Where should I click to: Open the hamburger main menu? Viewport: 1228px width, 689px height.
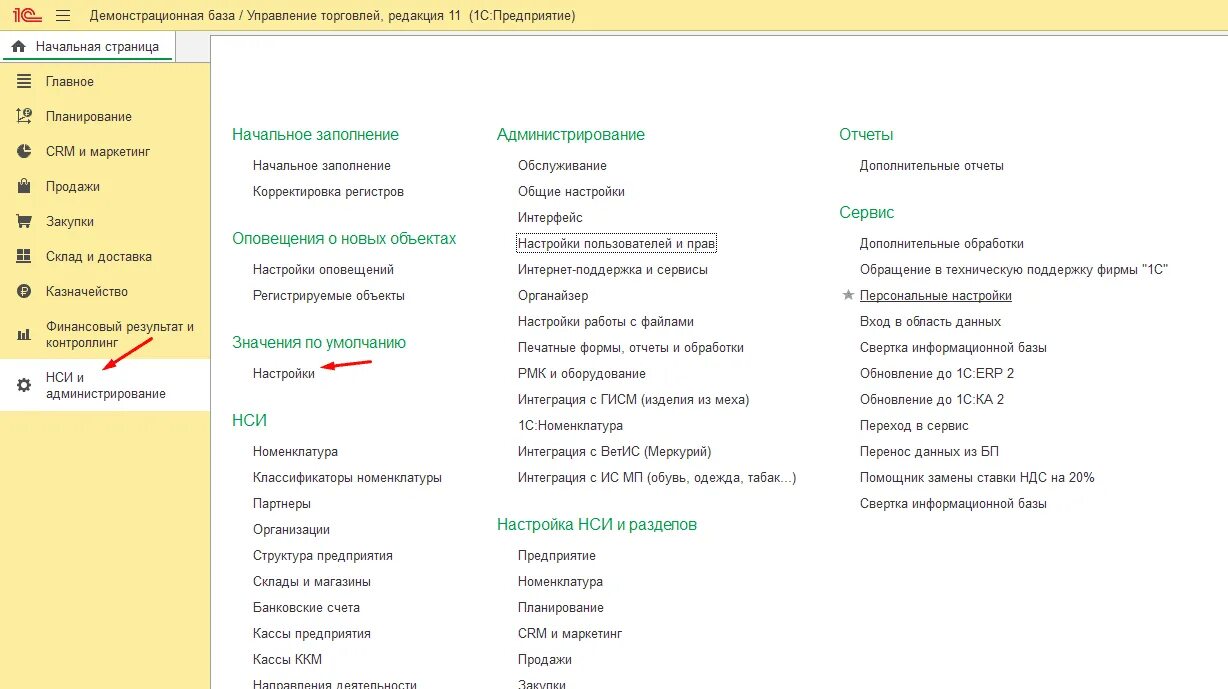point(63,16)
